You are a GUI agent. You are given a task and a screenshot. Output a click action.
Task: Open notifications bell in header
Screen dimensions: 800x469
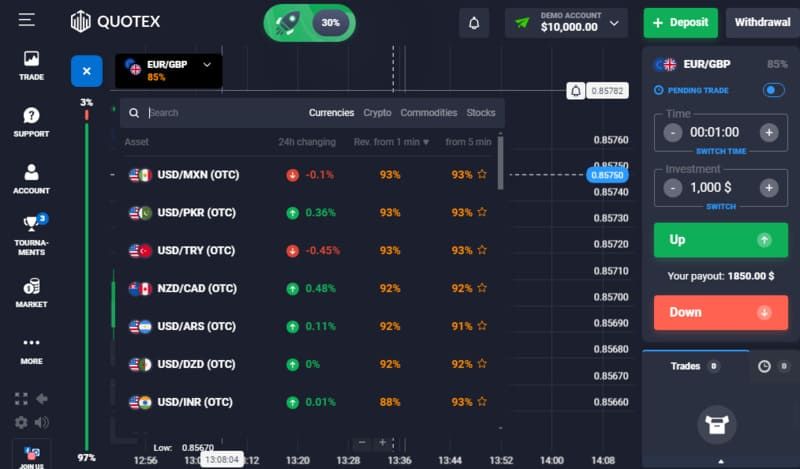coord(474,23)
